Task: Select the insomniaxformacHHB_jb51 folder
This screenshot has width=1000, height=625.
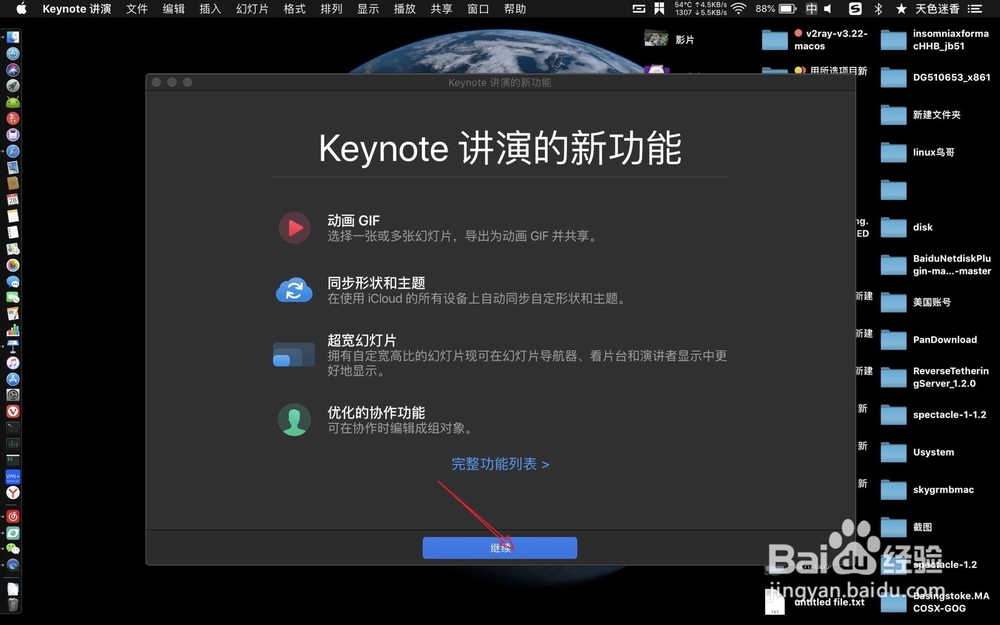Action: [x=936, y=40]
